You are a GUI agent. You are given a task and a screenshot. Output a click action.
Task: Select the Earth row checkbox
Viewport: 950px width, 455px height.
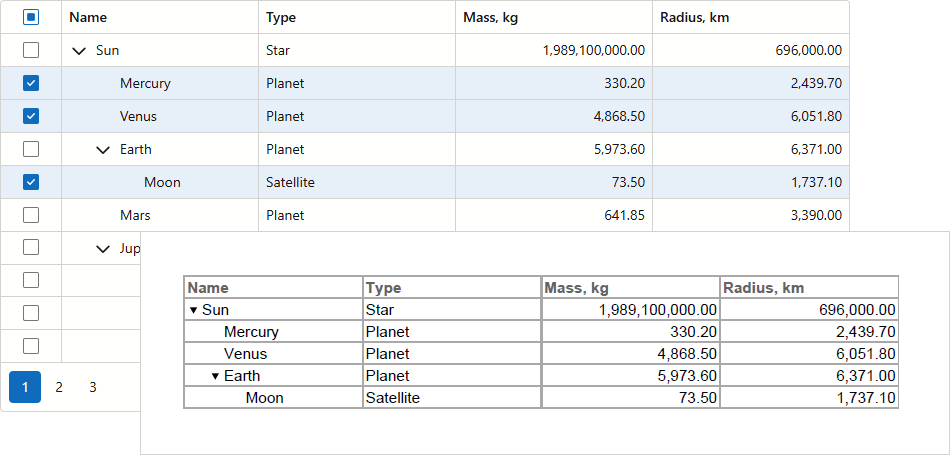point(31,149)
